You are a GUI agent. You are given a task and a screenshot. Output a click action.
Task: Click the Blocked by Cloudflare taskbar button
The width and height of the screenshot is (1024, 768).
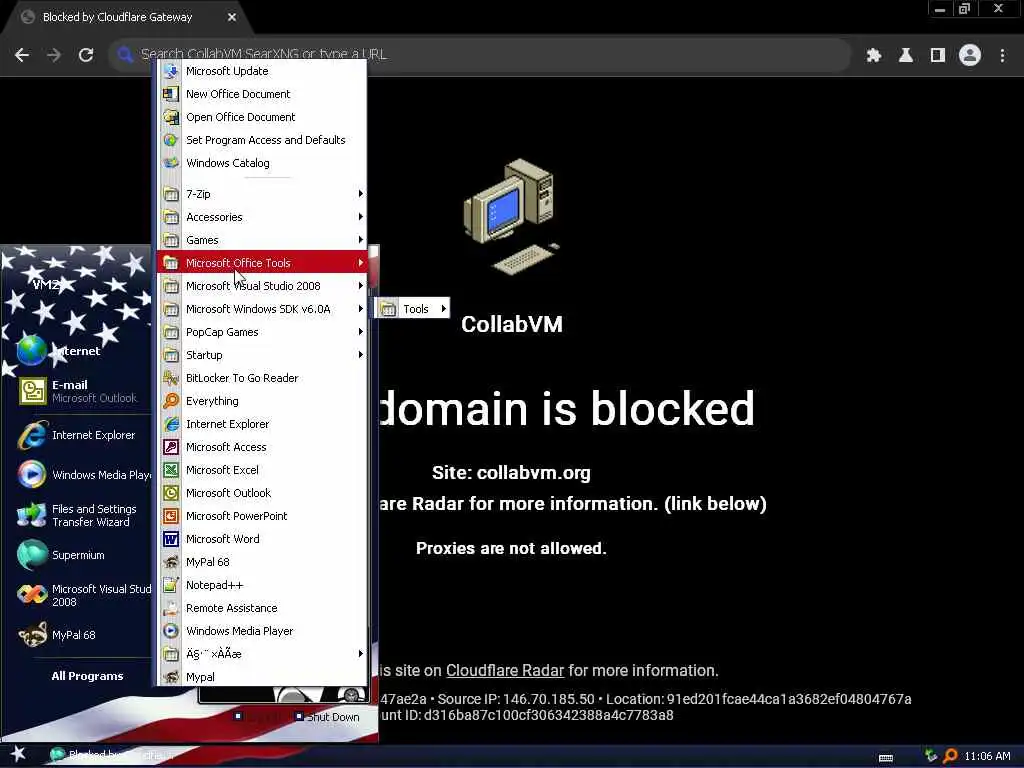click(x=111, y=755)
